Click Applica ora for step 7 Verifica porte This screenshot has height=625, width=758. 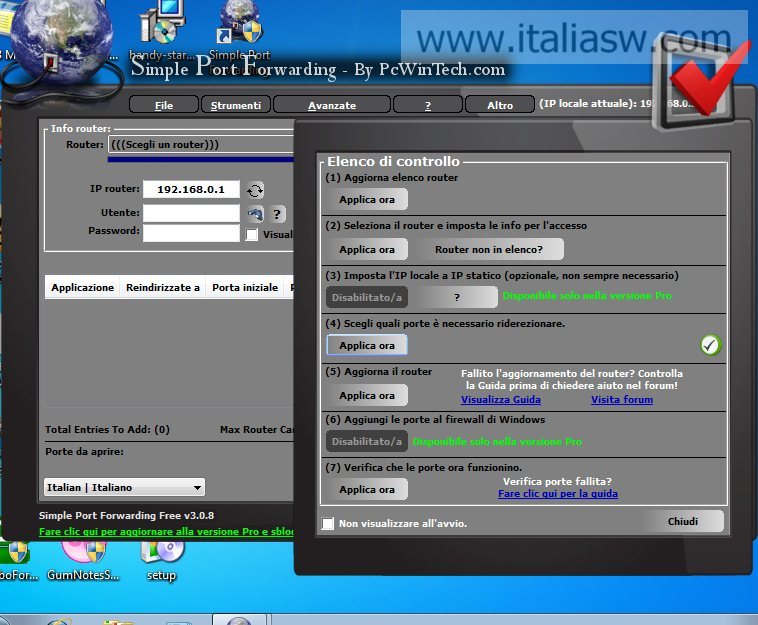pos(366,489)
